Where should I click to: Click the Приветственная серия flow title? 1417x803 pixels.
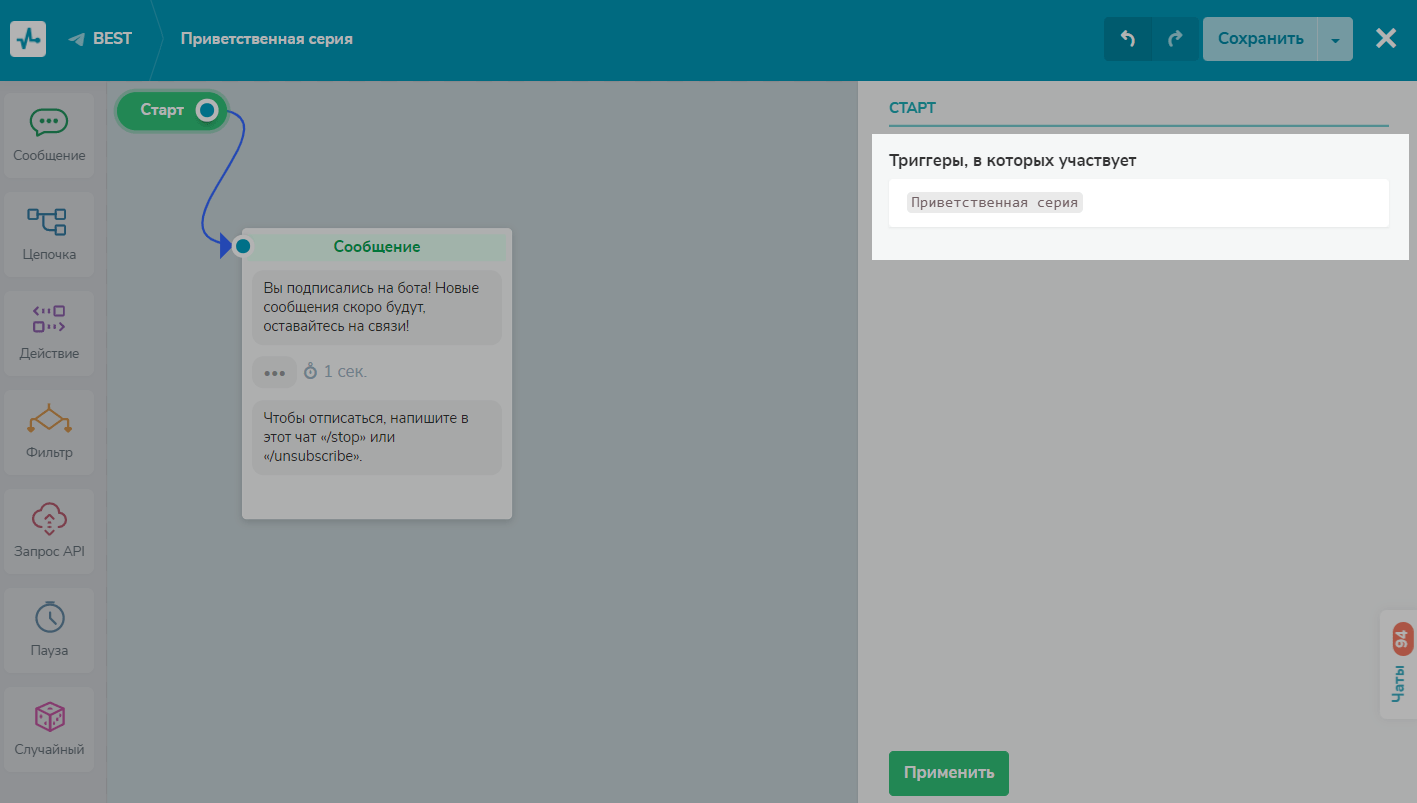click(x=266, y=39)
